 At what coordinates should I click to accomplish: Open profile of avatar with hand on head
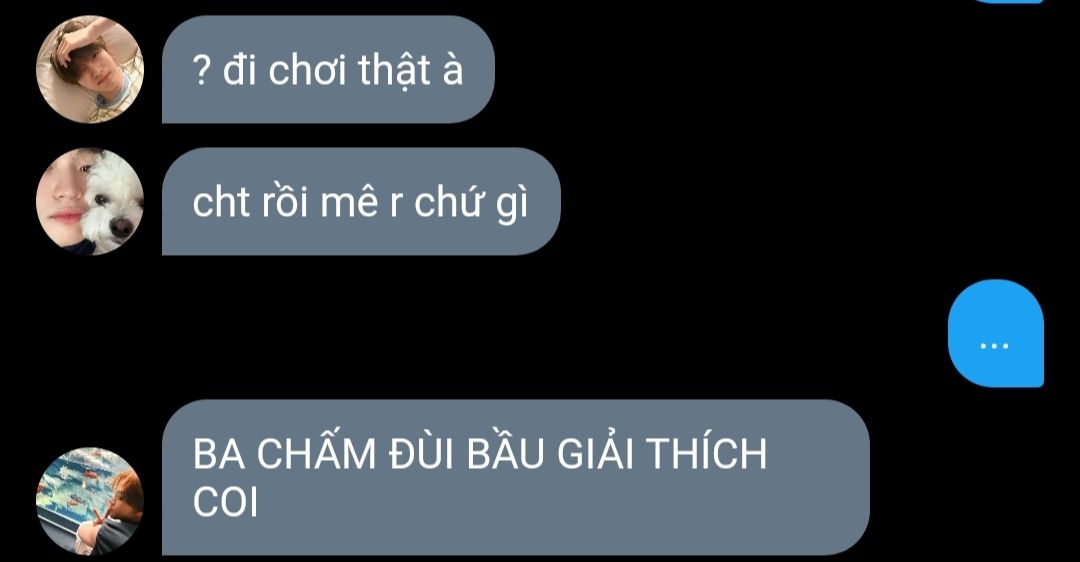point(90,70)
